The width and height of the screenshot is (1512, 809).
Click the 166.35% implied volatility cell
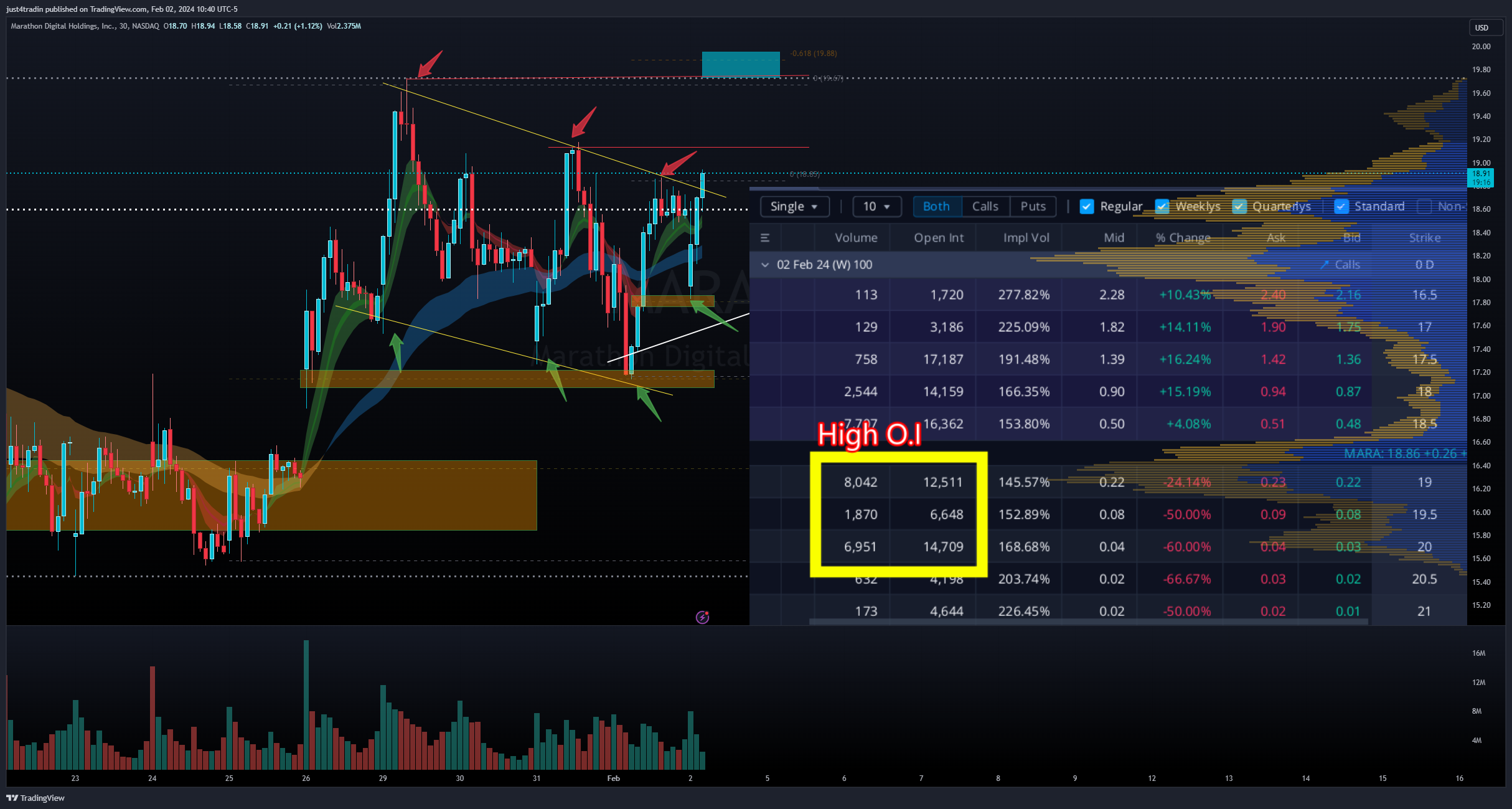[1024, 392]
